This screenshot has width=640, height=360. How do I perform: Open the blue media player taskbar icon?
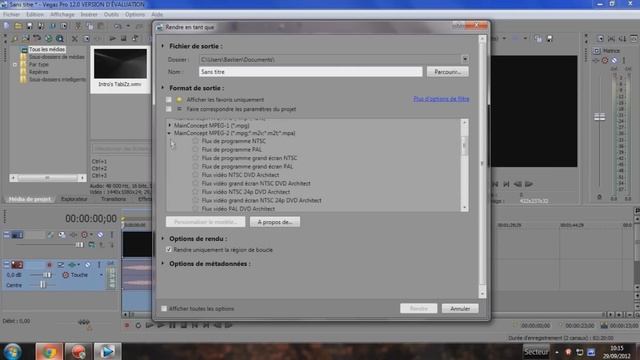point(107,351)
